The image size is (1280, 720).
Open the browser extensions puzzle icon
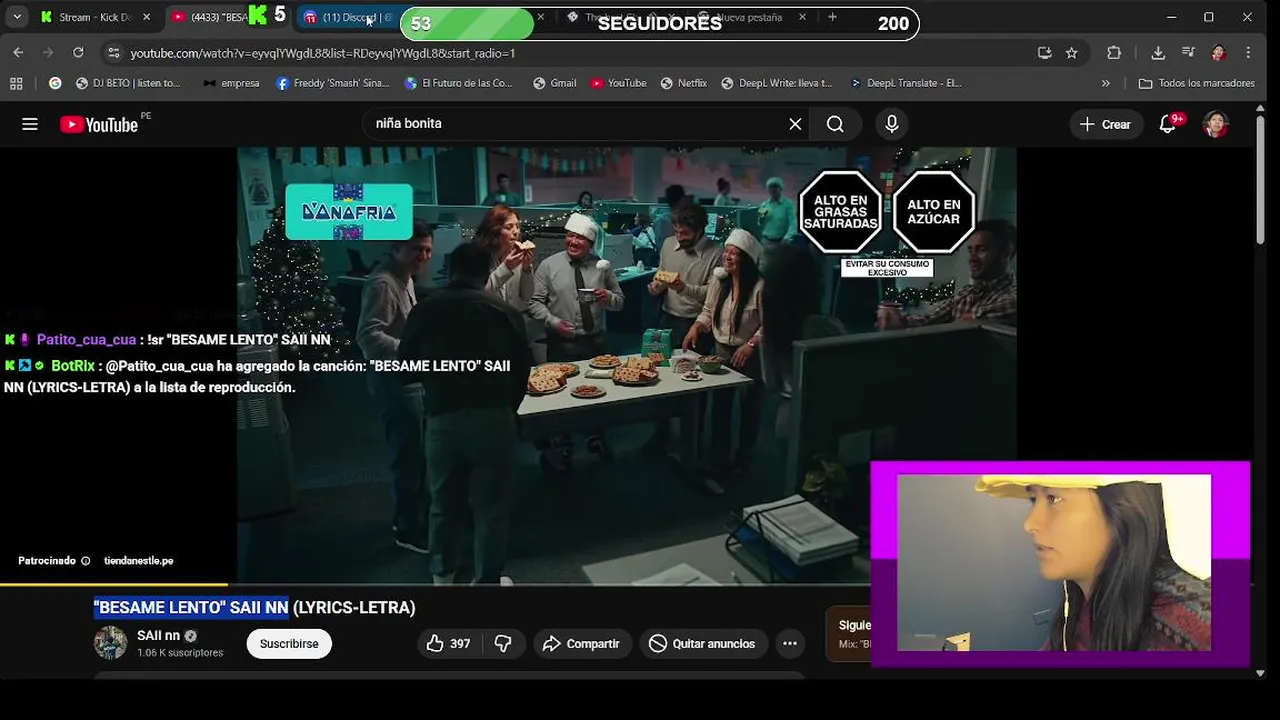tap(1114, 53)
